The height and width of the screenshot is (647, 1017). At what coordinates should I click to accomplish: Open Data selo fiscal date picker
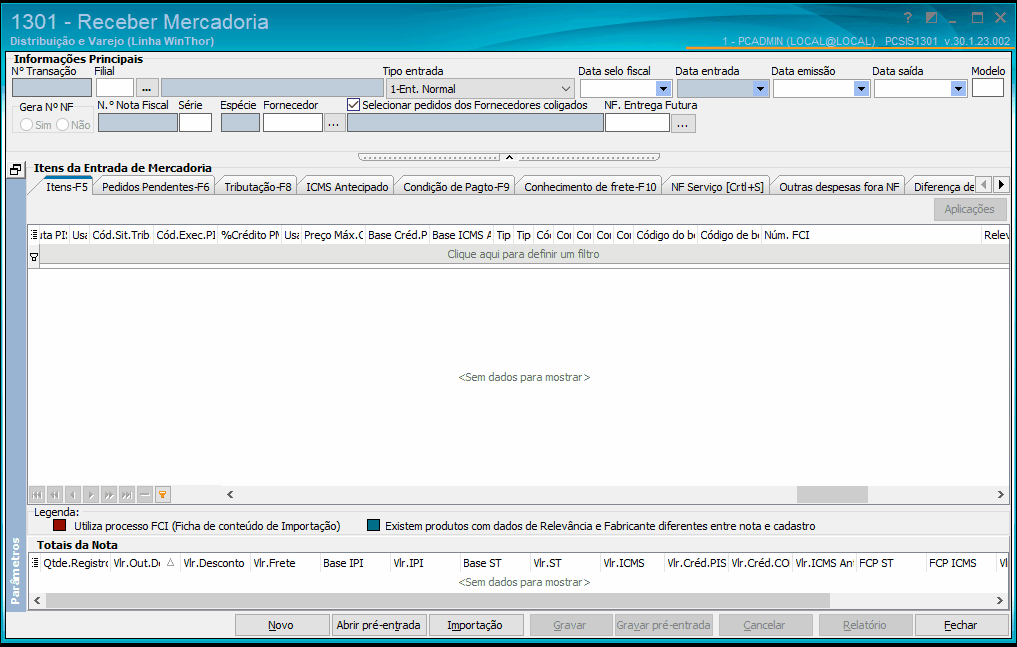663,89
